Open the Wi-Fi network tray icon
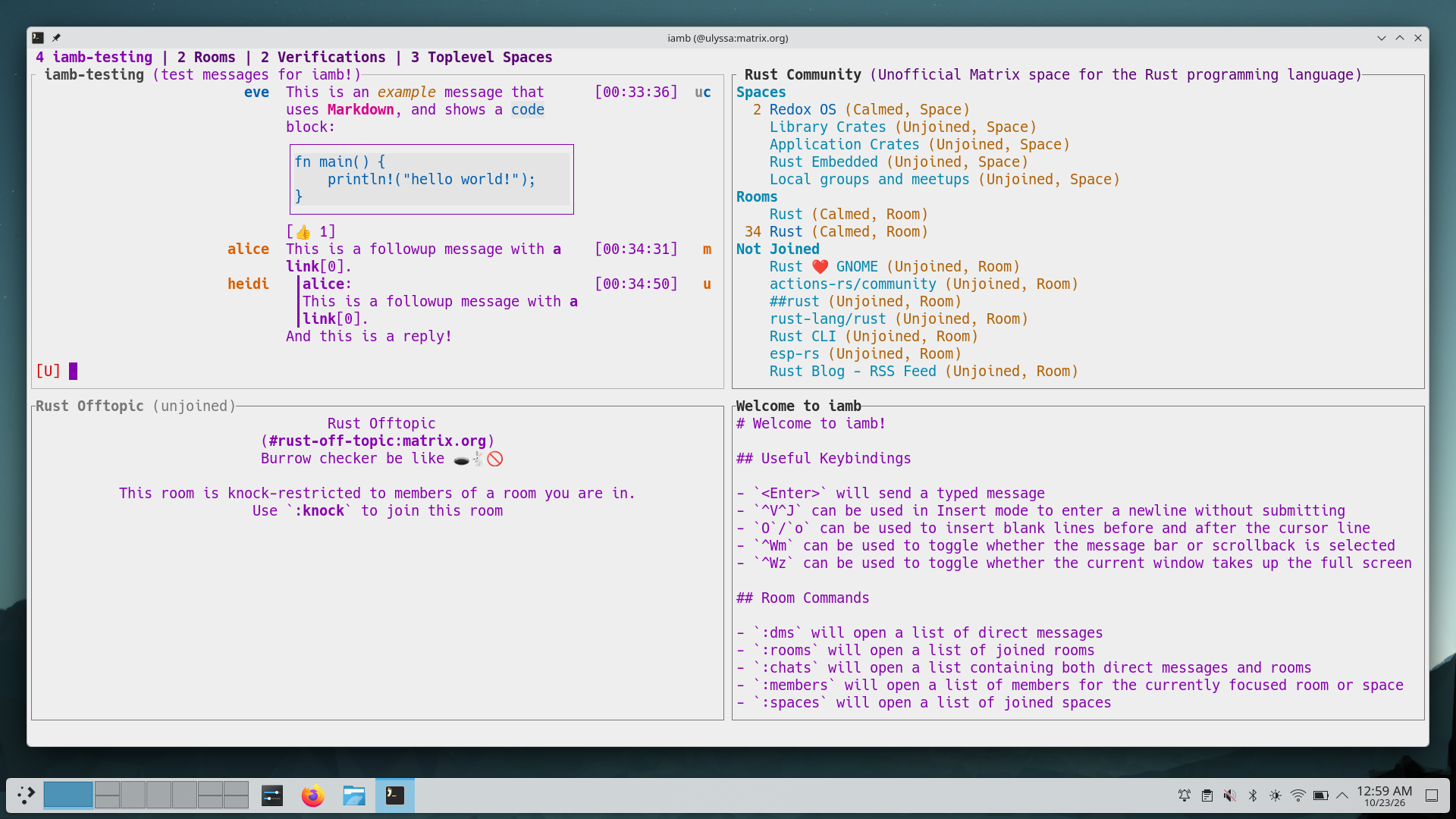The height and width of the screenshot is (819, 1456). coord(1298,795)
